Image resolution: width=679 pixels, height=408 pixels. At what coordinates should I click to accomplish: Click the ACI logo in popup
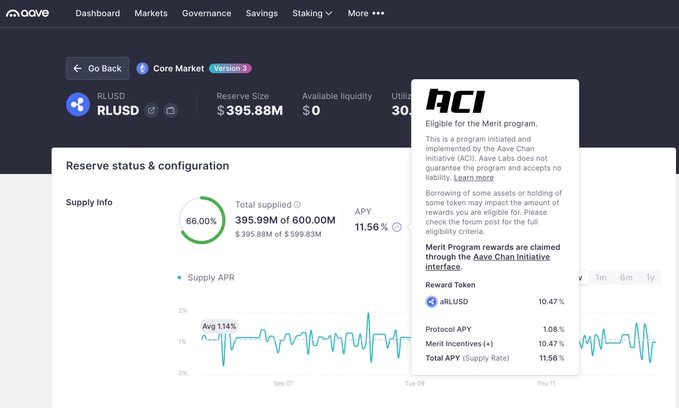click(x=454, y=100)
